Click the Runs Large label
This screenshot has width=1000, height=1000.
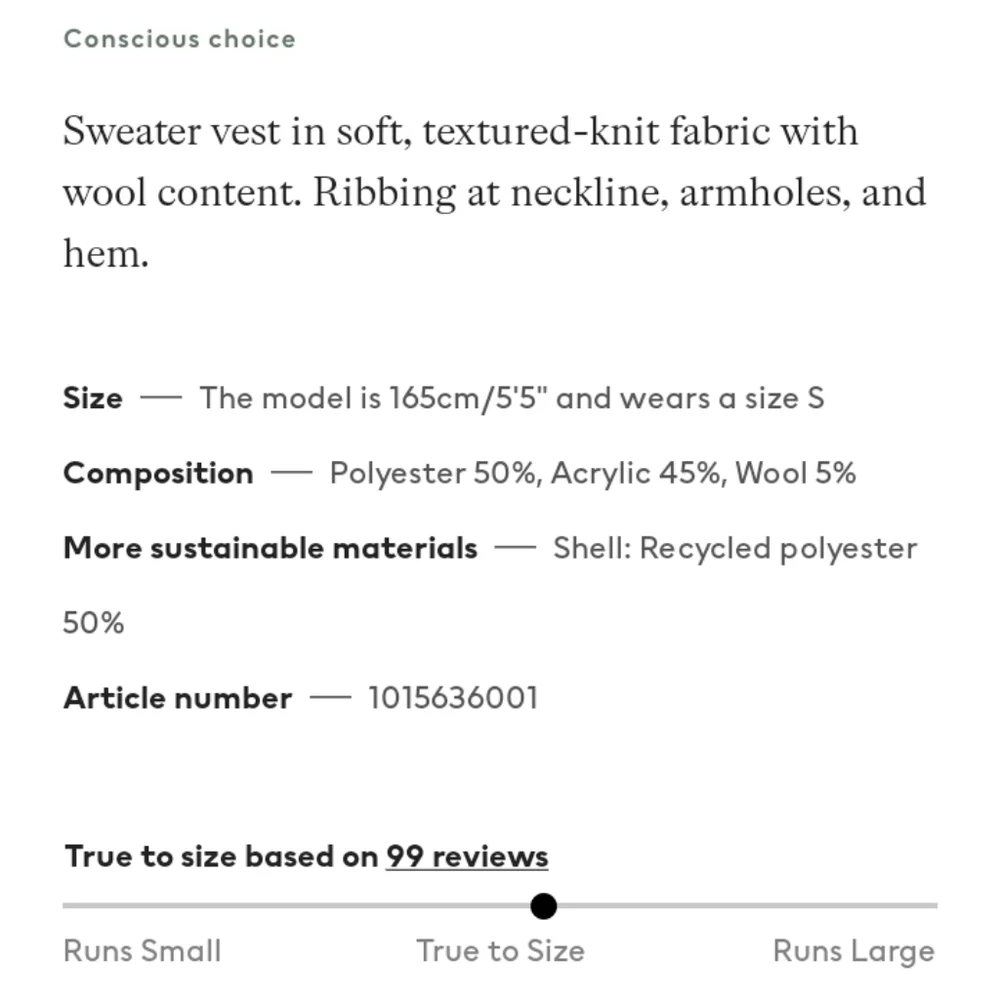(854, 951)
